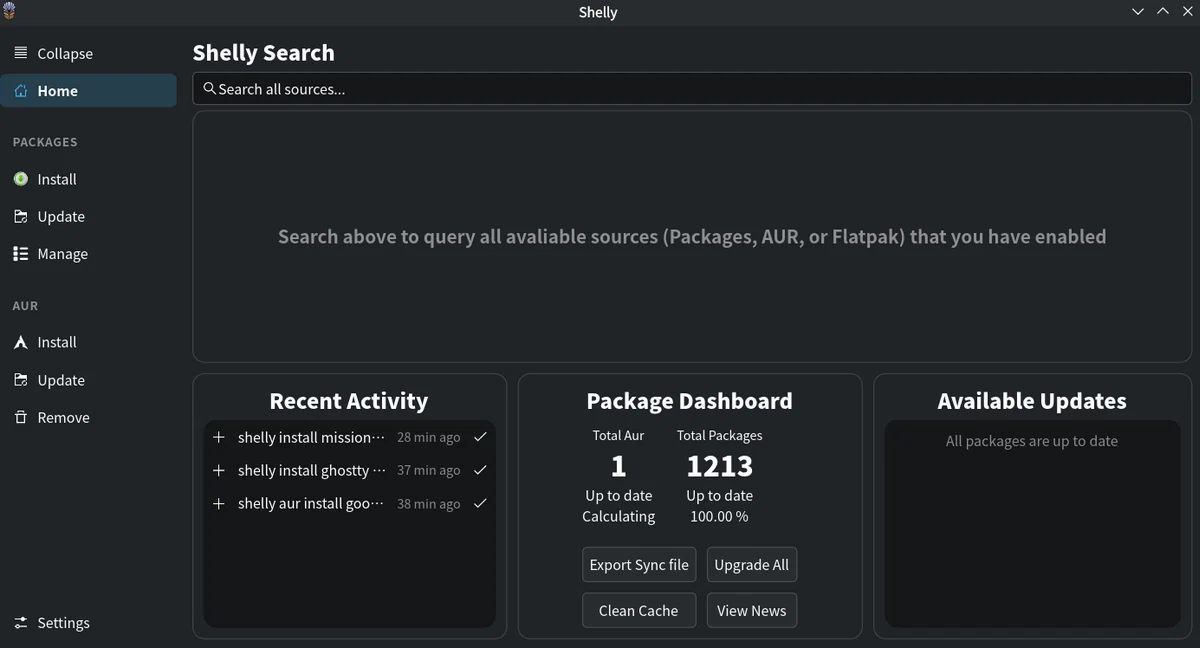Click the 'Calculating' status text

(x=619, y=517)
